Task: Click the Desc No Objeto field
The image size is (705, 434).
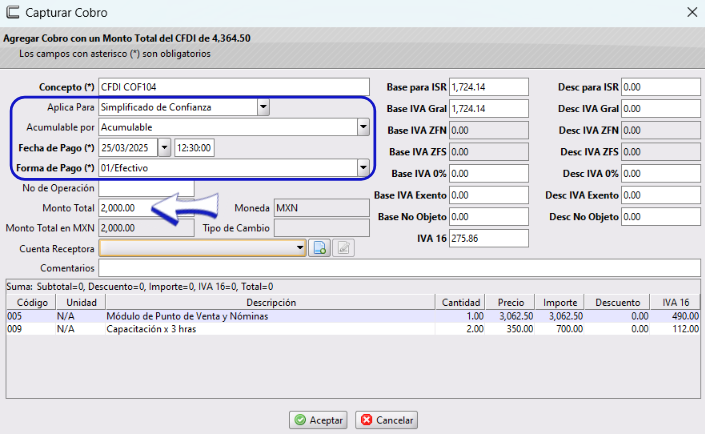Action: (661, 217)
